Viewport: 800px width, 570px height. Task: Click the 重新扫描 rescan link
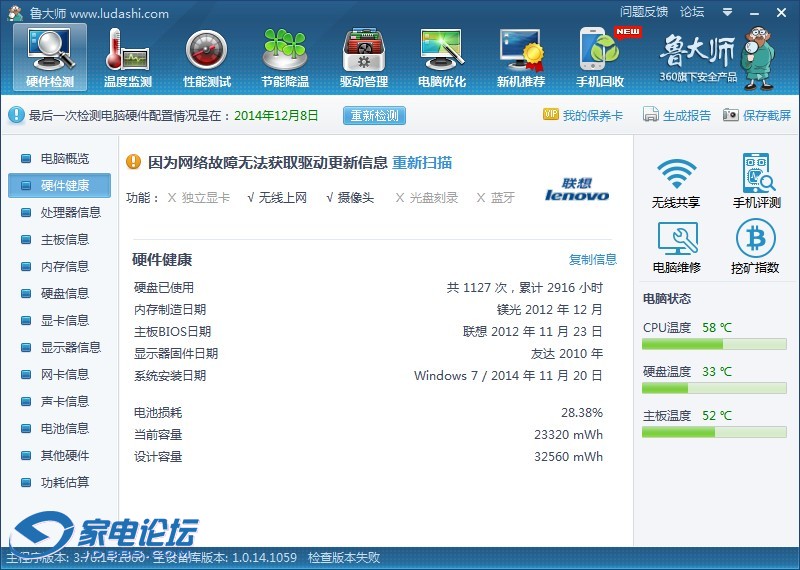pyautogui.click(x=421, y=162)
